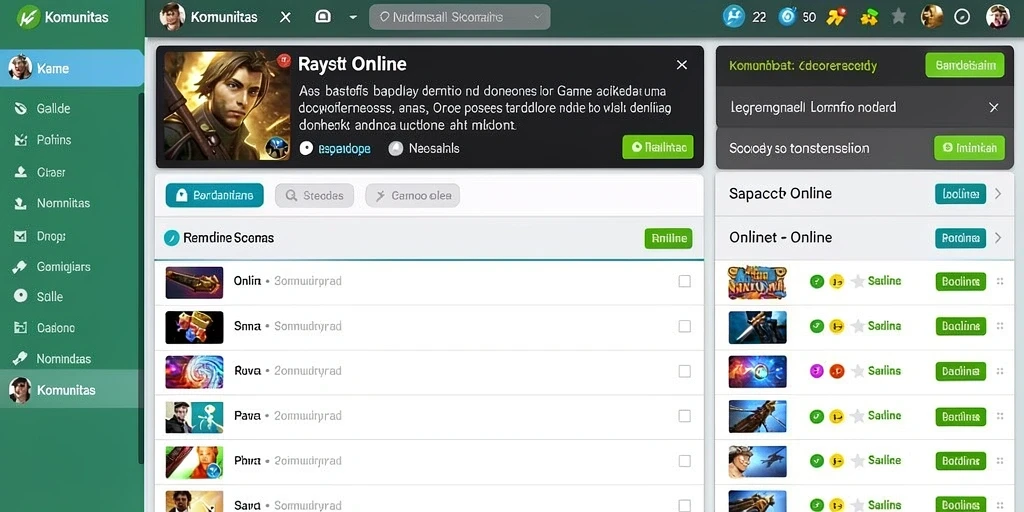Click the gray star icon in top bar

(899, 16)
